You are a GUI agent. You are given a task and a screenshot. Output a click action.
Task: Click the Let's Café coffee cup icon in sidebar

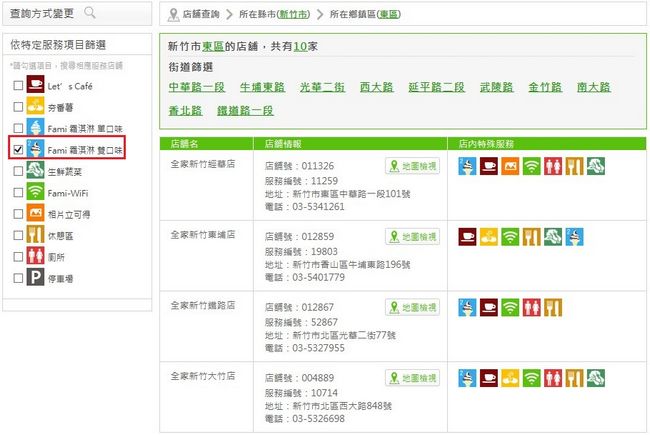[35, 84]
